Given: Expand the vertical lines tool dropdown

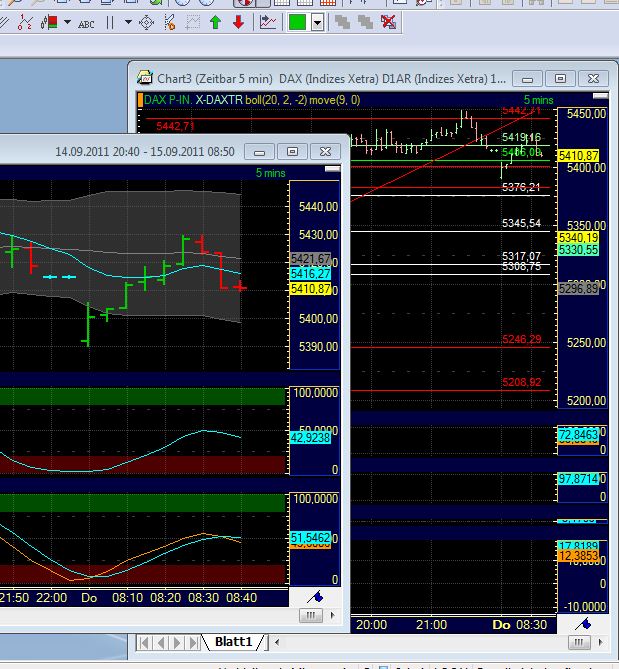Looking at the screenshot, I should (128, 22).
